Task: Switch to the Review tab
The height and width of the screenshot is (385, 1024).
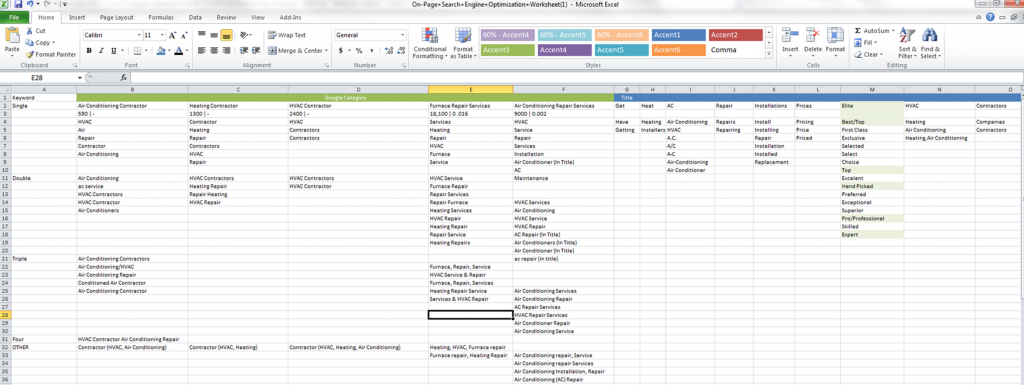Action: point(226,18)
